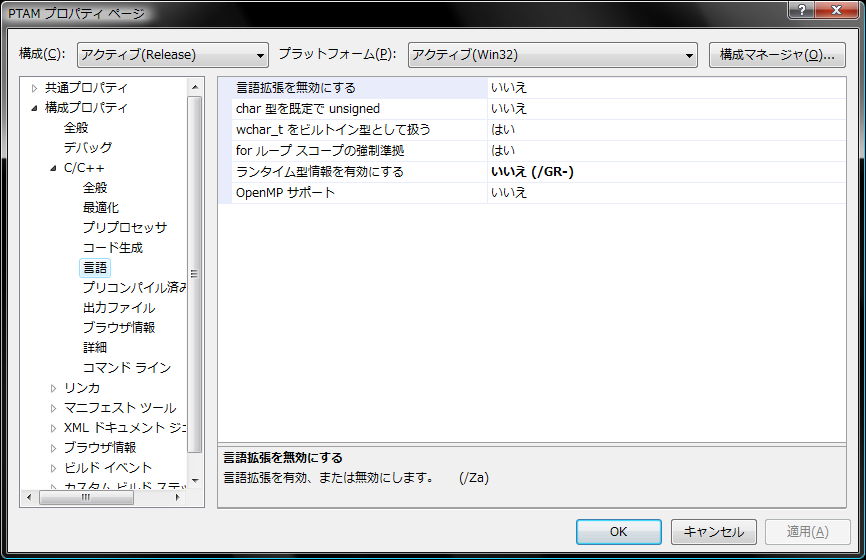The width and height of the screenshot is (866, 560).
Task: Click the tree's horizontal scrollbar right arrow
Action: [180, 497]
